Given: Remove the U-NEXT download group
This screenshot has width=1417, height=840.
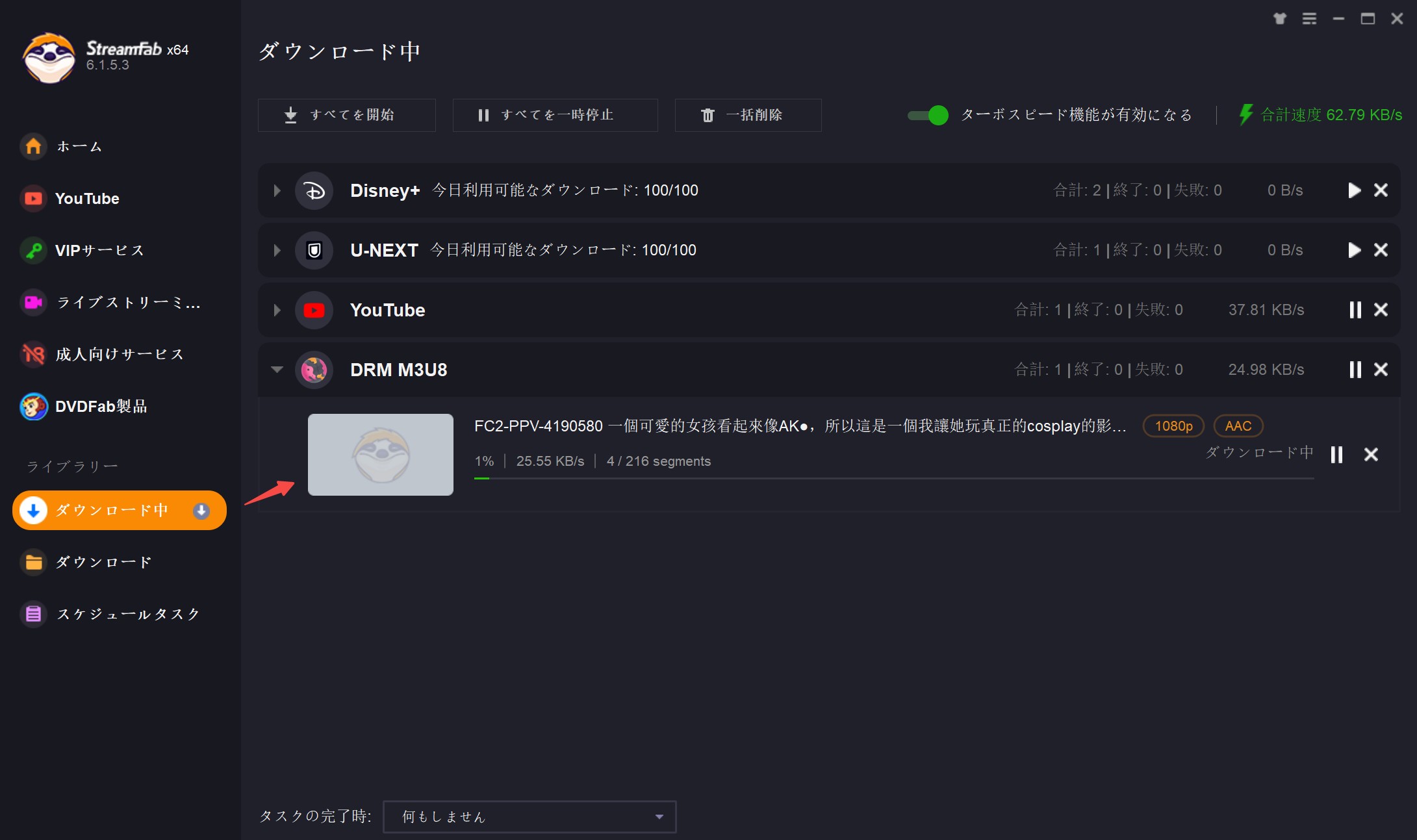Looking at the screenshot, I should pyautogui.click(x=1381, y=250).
